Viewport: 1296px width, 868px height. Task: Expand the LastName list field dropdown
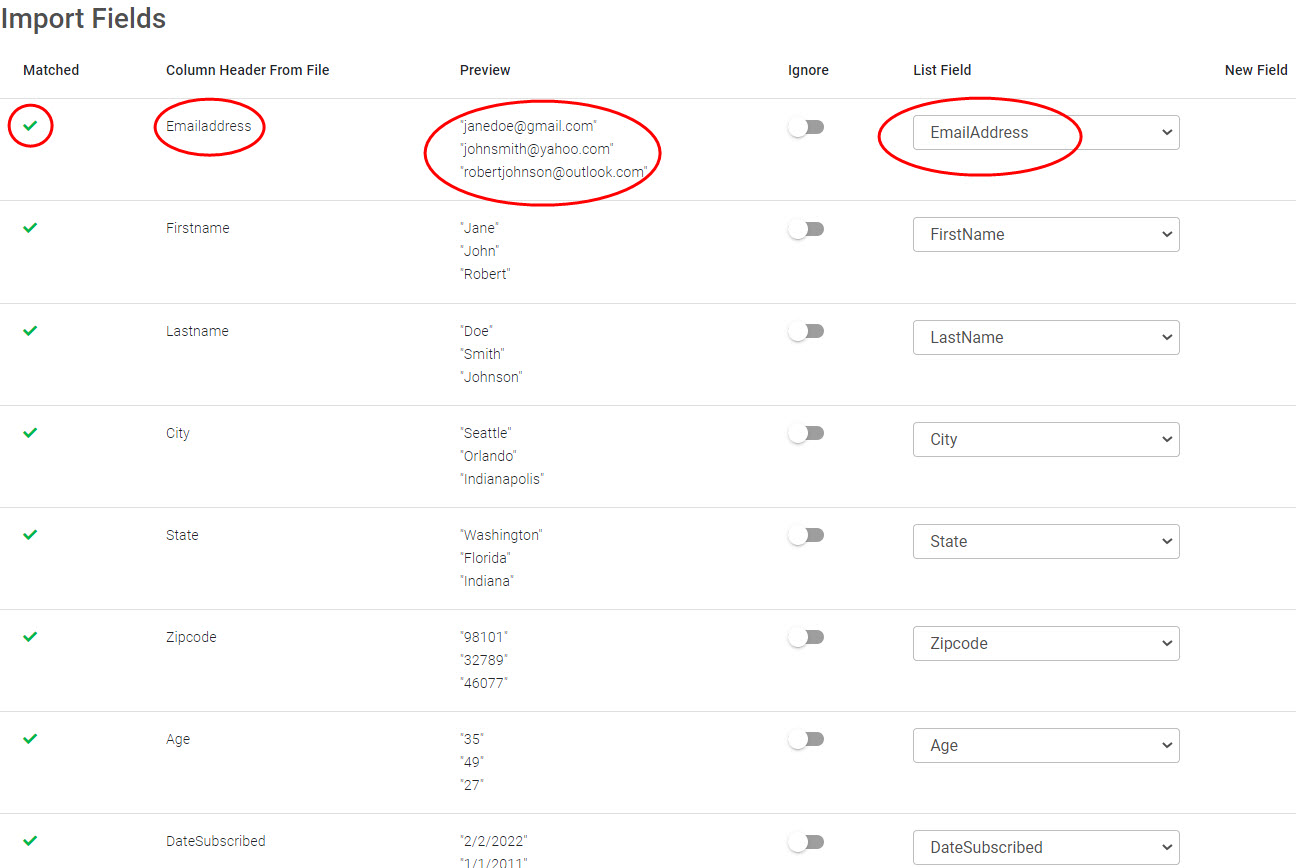coord(1045,337)
